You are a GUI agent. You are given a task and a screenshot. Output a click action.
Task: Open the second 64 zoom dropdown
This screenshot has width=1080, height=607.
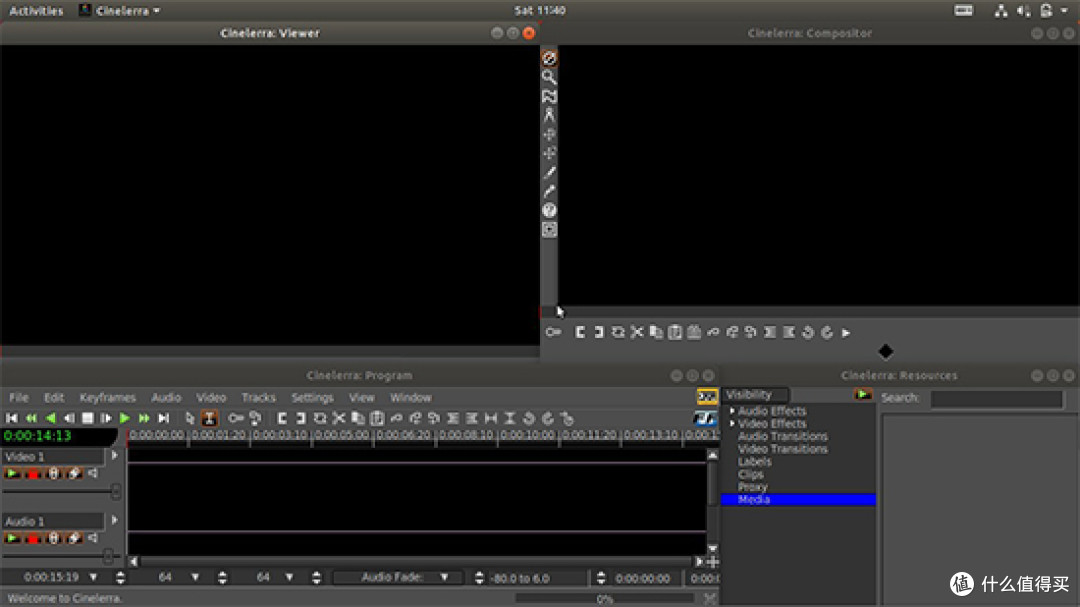coord(289,577)
